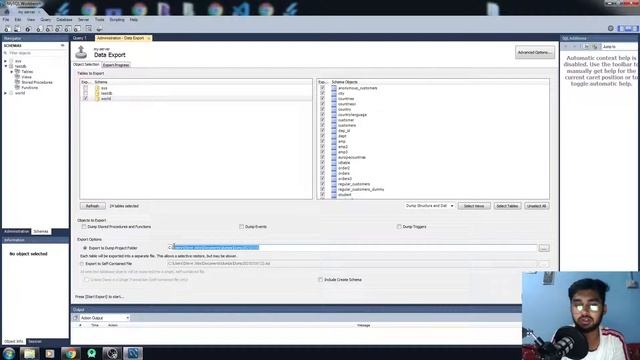Screen dimensions: 640x360
Task: Open the file explorer taskbar icon
Action: click(29, 353)
